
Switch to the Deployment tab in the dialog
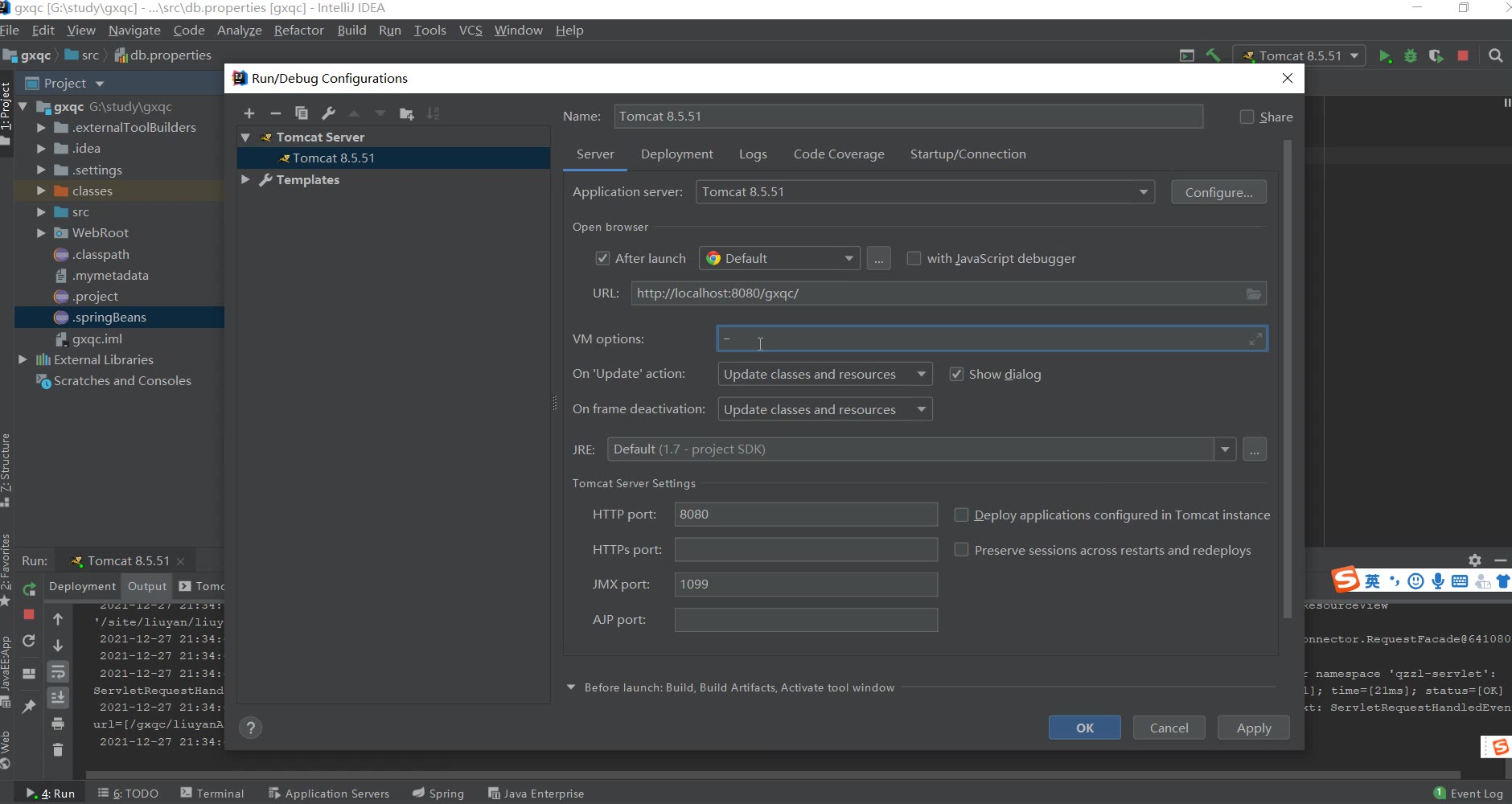tap(676, 154)
